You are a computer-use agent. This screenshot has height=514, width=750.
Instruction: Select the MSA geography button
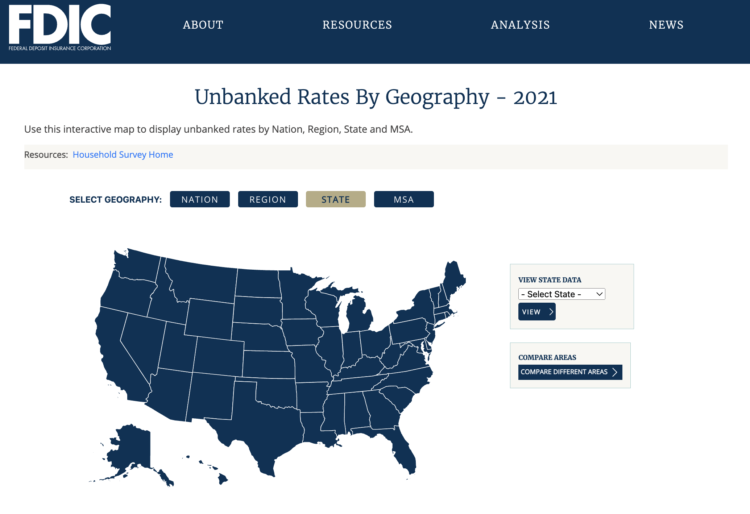pos(404,199)
